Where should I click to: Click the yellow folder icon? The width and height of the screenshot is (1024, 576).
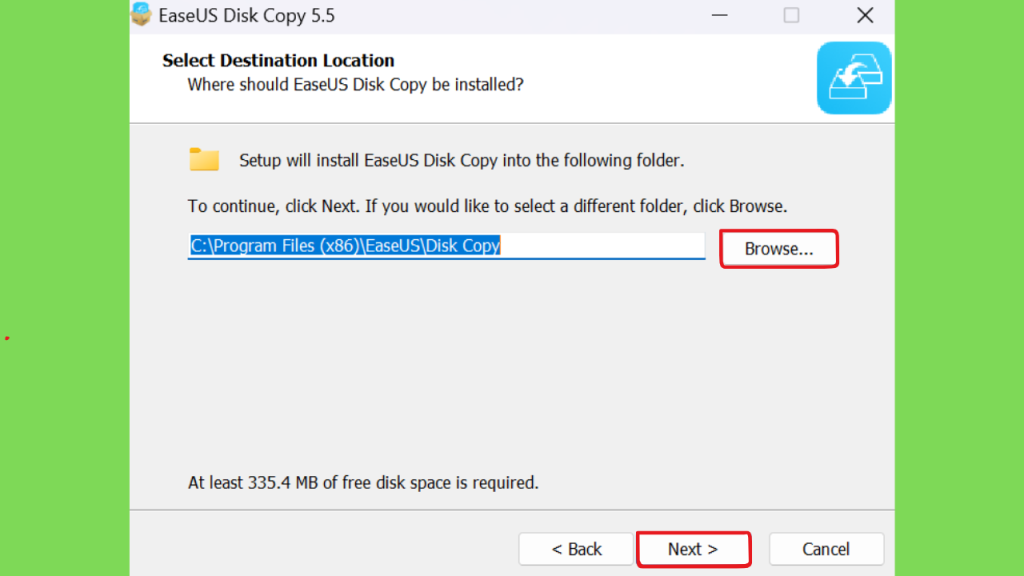coord(204,159)
